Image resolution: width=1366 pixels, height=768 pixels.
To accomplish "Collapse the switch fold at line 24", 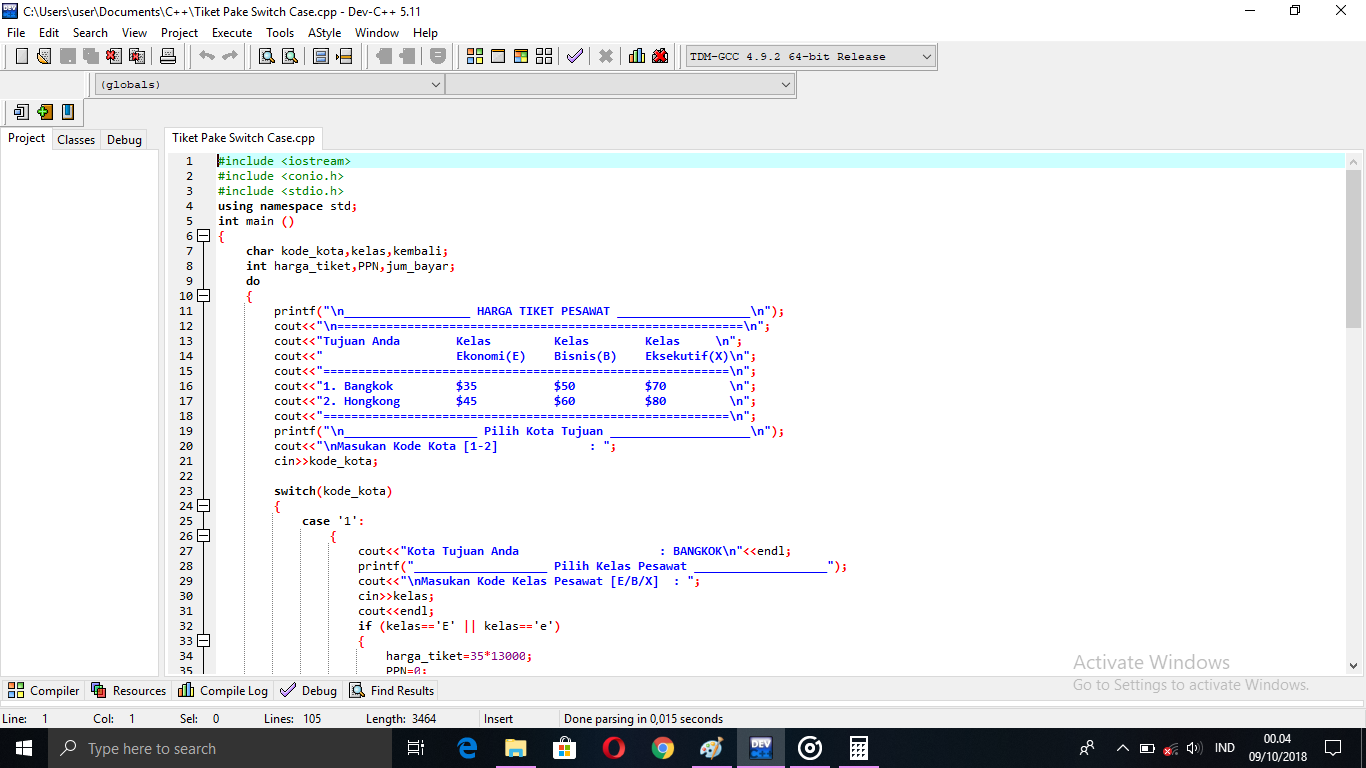I will (204, 506).
